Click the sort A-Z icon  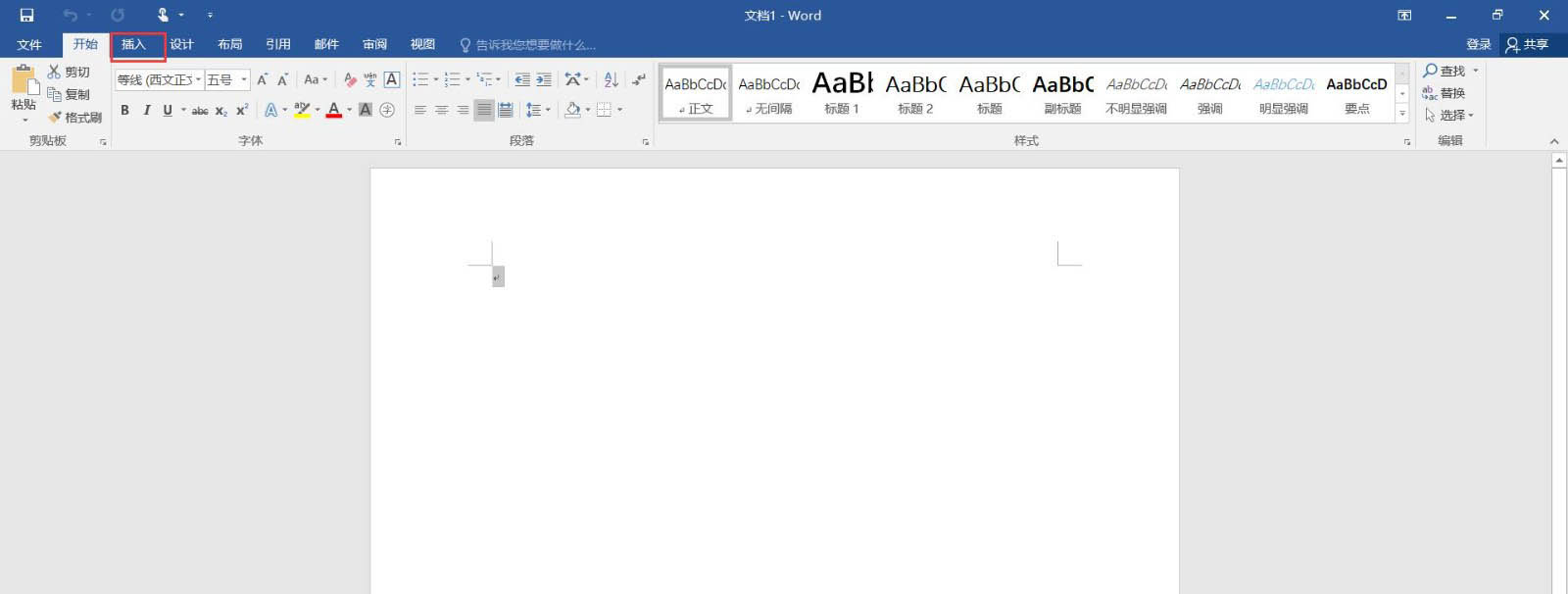pos(611,79)
